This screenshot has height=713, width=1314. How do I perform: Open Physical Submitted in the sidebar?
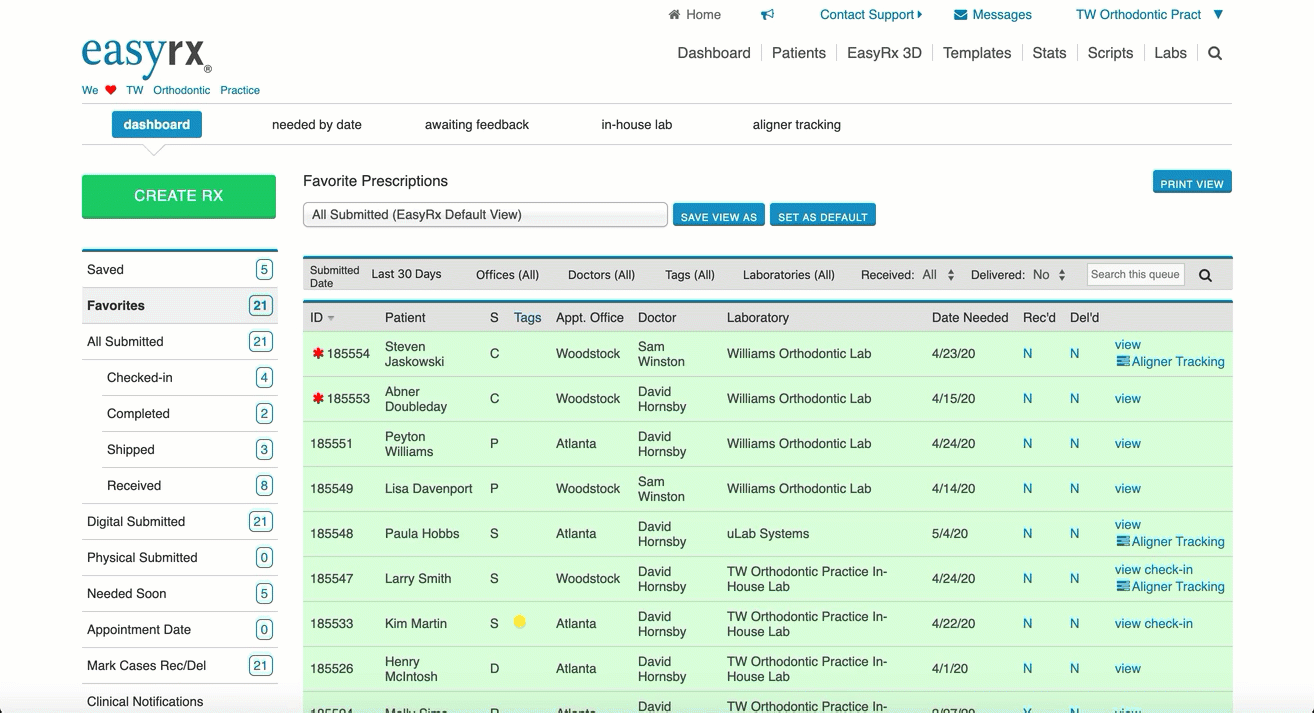[180, 558]
